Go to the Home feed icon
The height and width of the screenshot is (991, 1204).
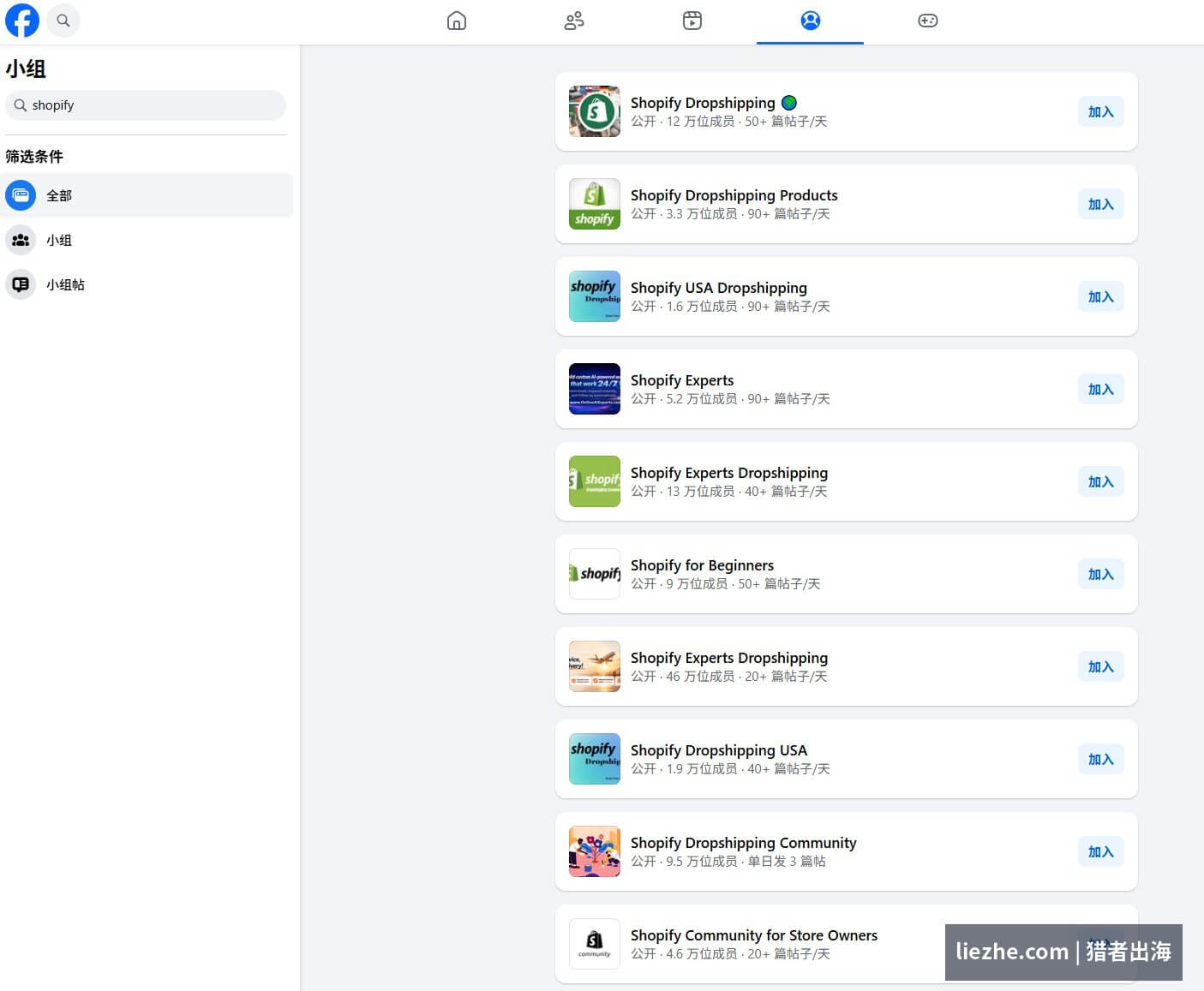pyautogui.click(x=457, y=21)
